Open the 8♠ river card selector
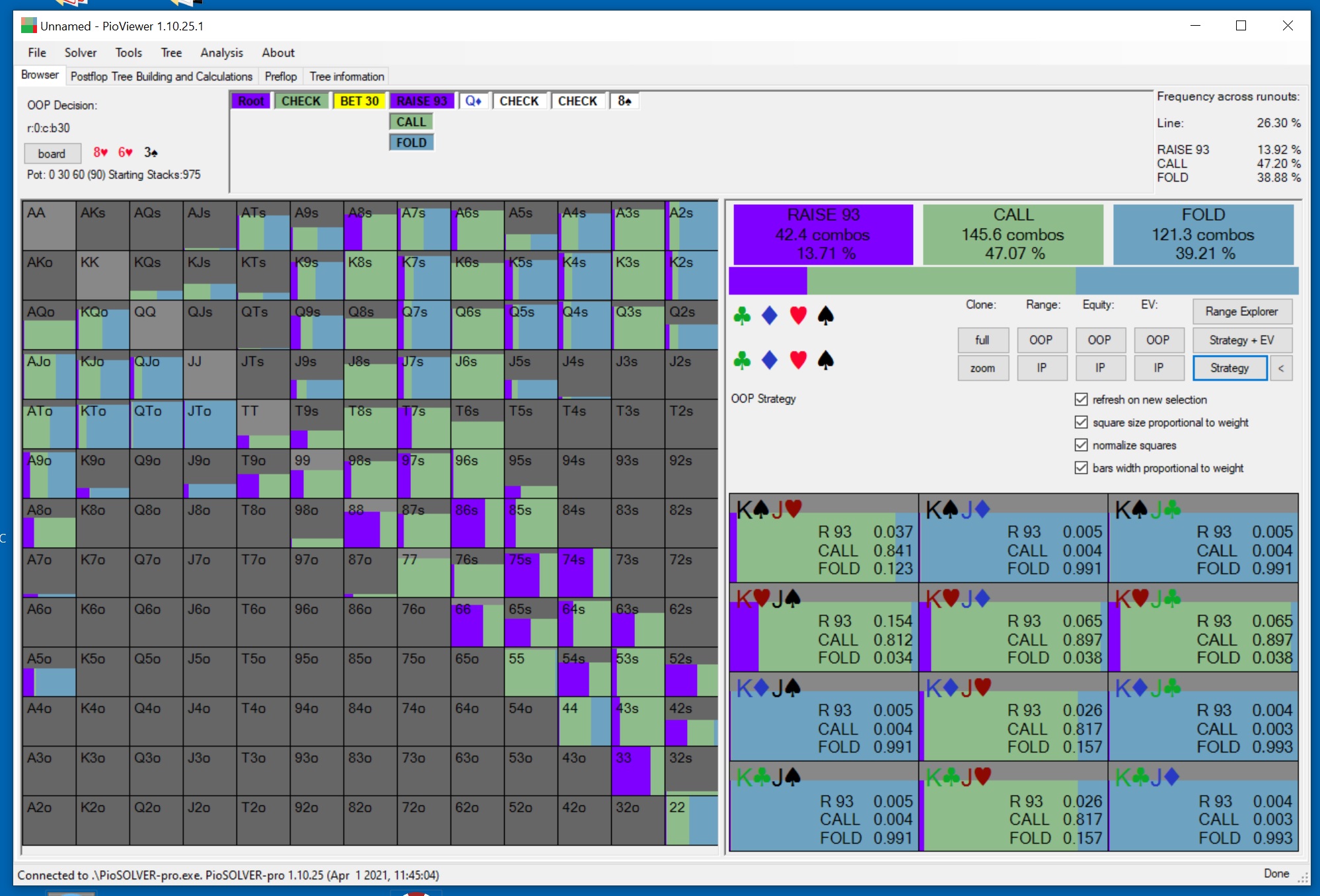This screenshot has width=1320, height=896. (624, 101)
